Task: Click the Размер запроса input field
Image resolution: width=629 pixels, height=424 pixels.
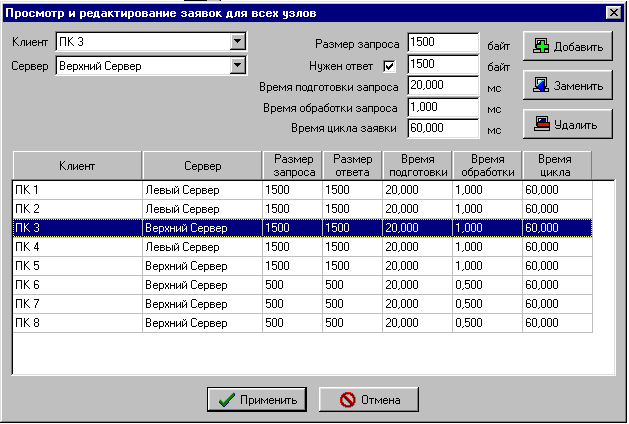Action: pos(443,43)
